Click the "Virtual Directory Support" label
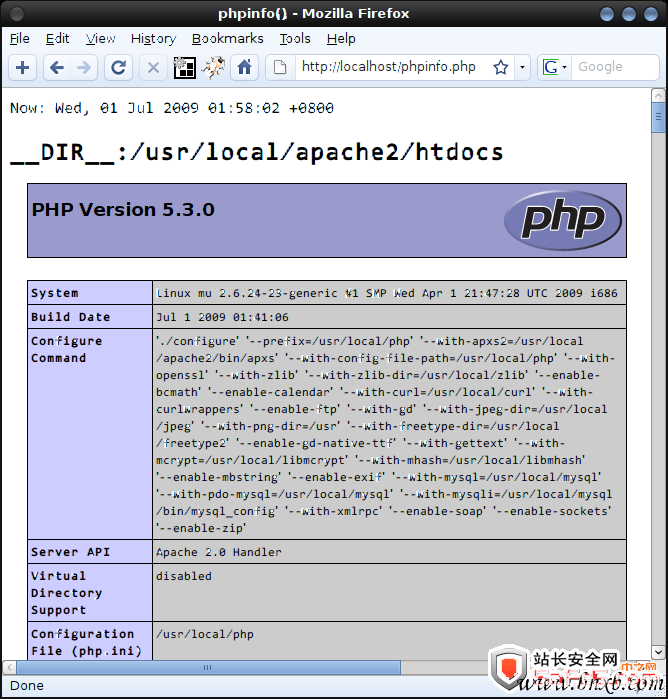Image resolution: width=668 pixels, height=699 pixels. coord(66,593)
